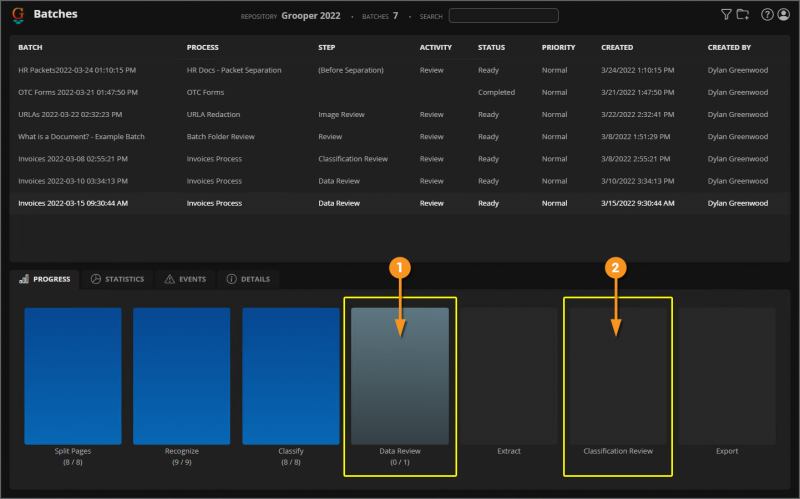The width and height of the screenshot is (800, 499).
Task: Select the Data Review progress step
Action: (x=400, y=376)
